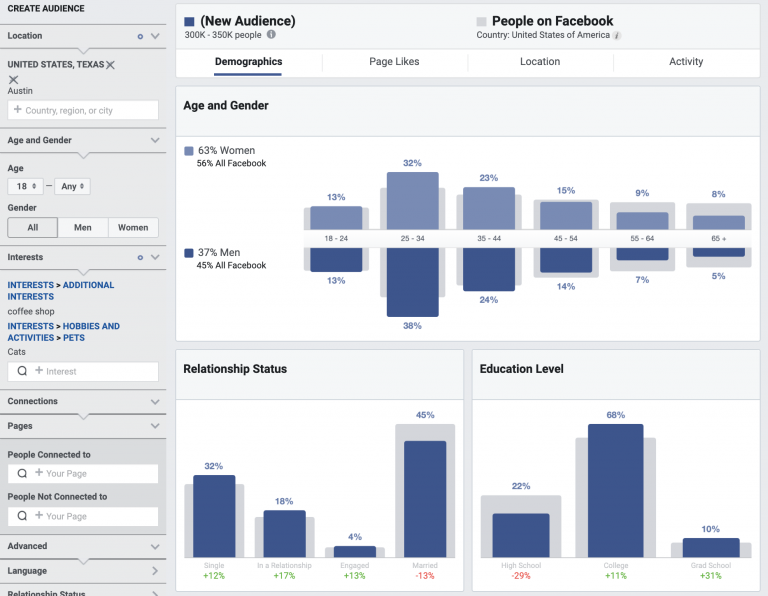Collapse the Connections section

[x=155, y=401]
